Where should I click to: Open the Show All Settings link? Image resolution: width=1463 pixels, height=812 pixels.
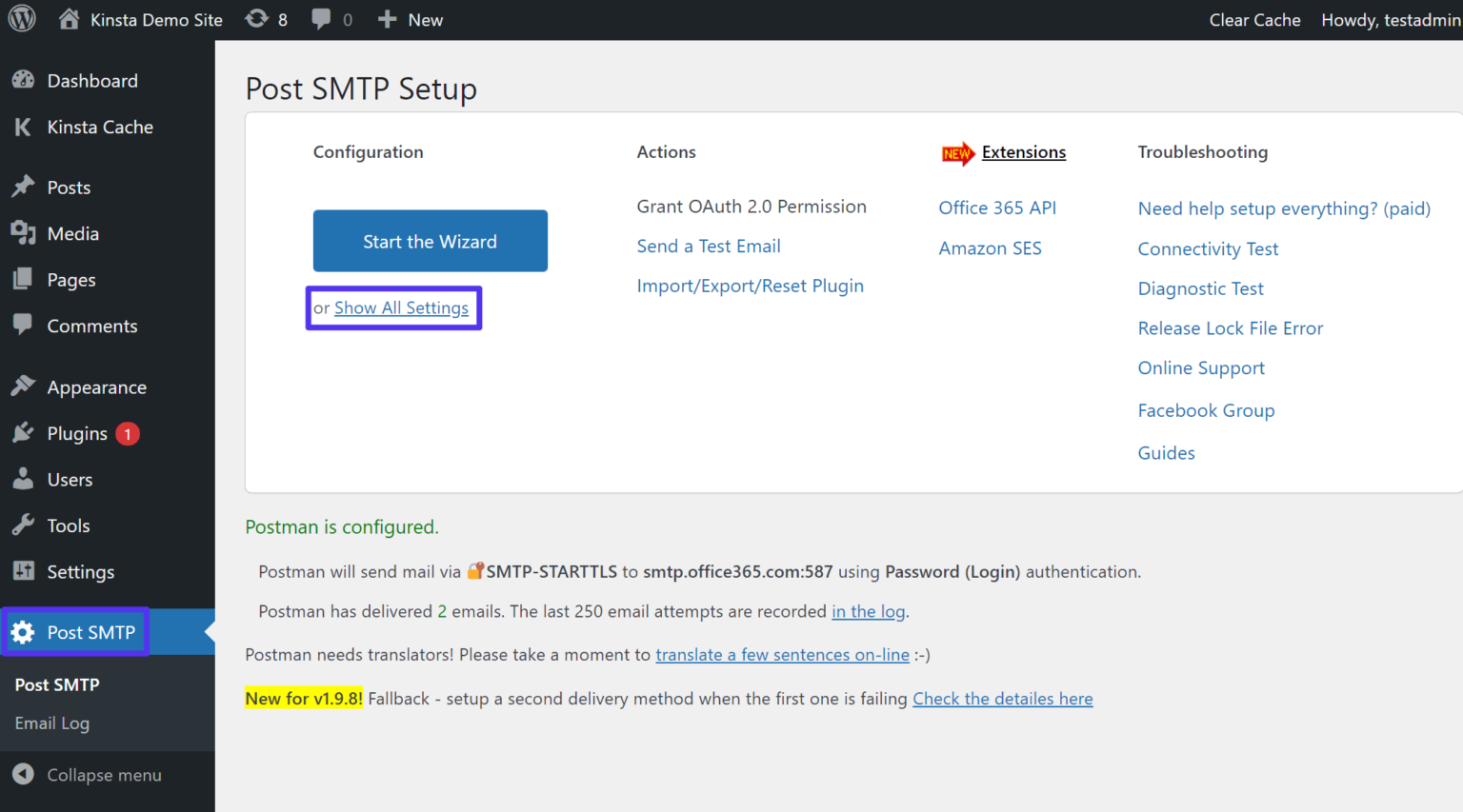tap(401, 307)
